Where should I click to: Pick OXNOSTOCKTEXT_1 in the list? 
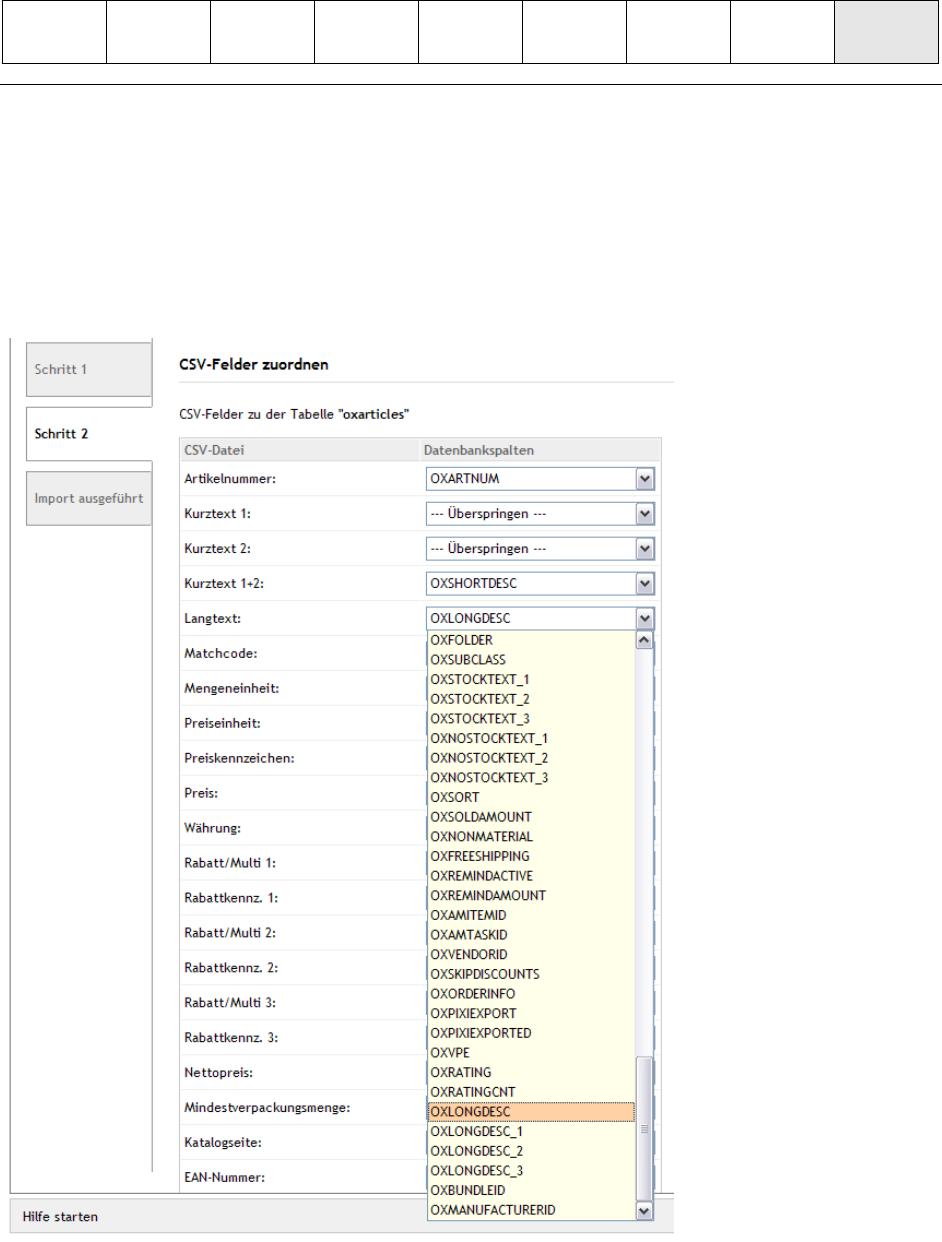click(x=531, y=738)
